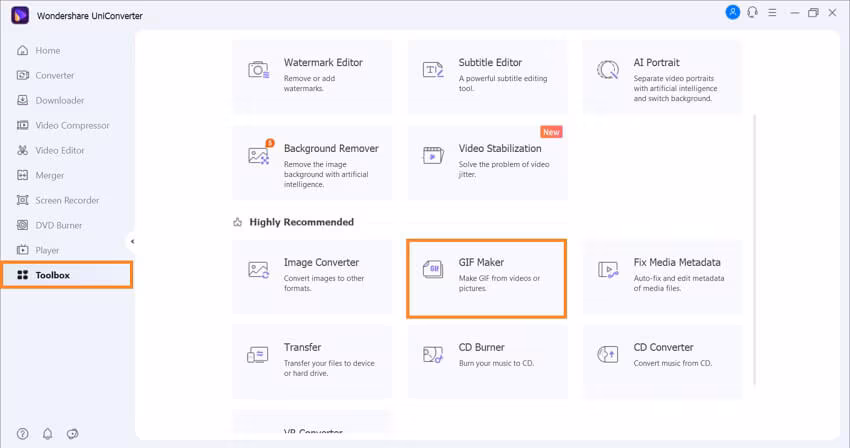Select Toolbox in the sidebar
The height and width of the screenshot is (448, 850).
(x=67, y=275)
